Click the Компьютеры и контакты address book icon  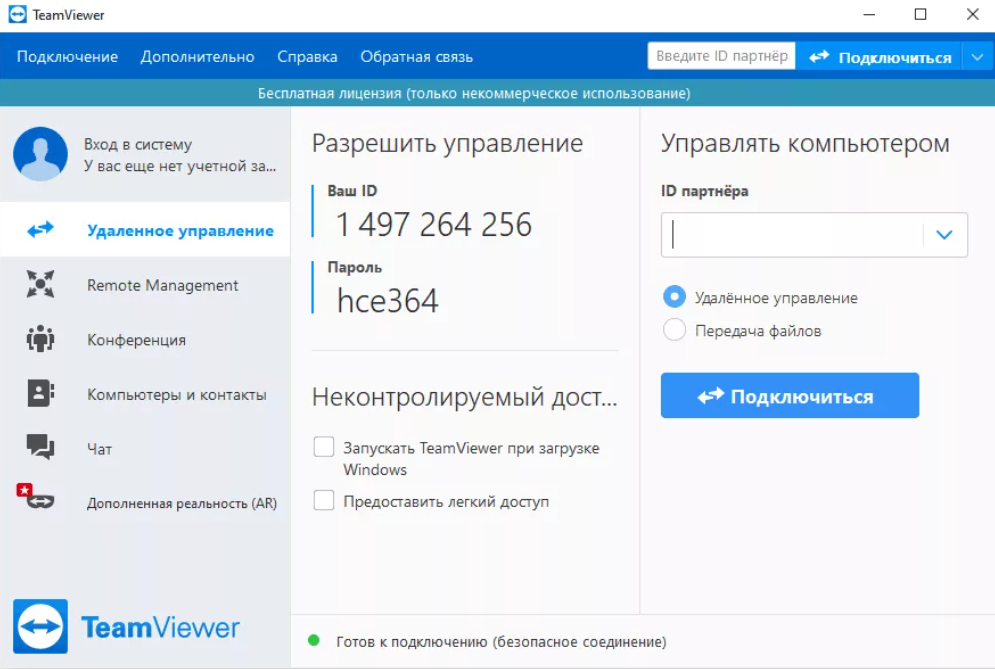click(x=41, y=393)
